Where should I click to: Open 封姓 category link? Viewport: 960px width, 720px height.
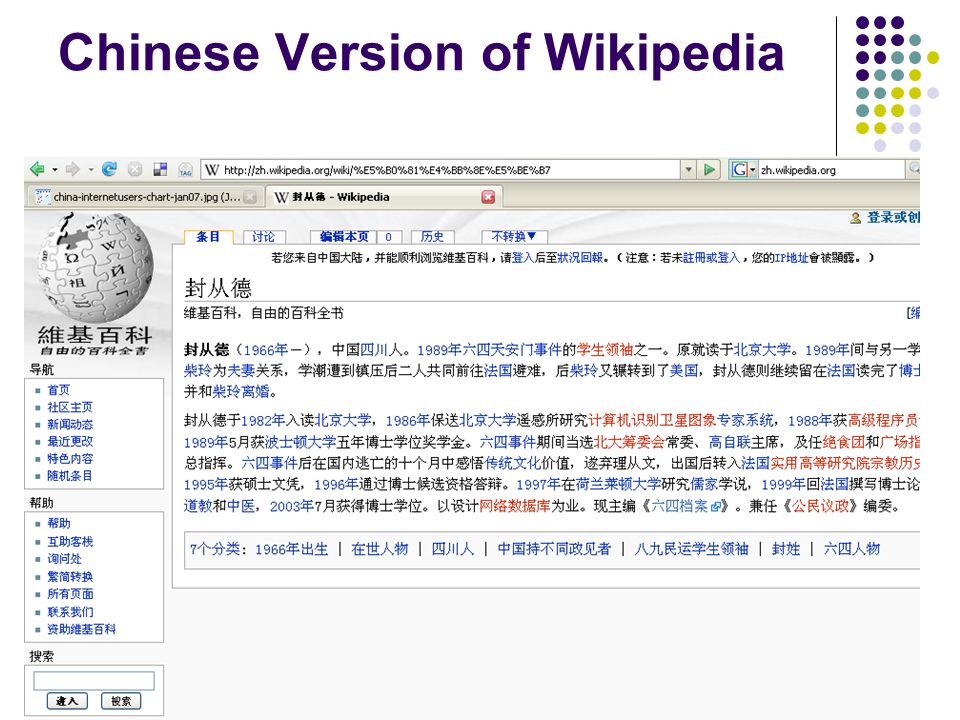[786, 549]
